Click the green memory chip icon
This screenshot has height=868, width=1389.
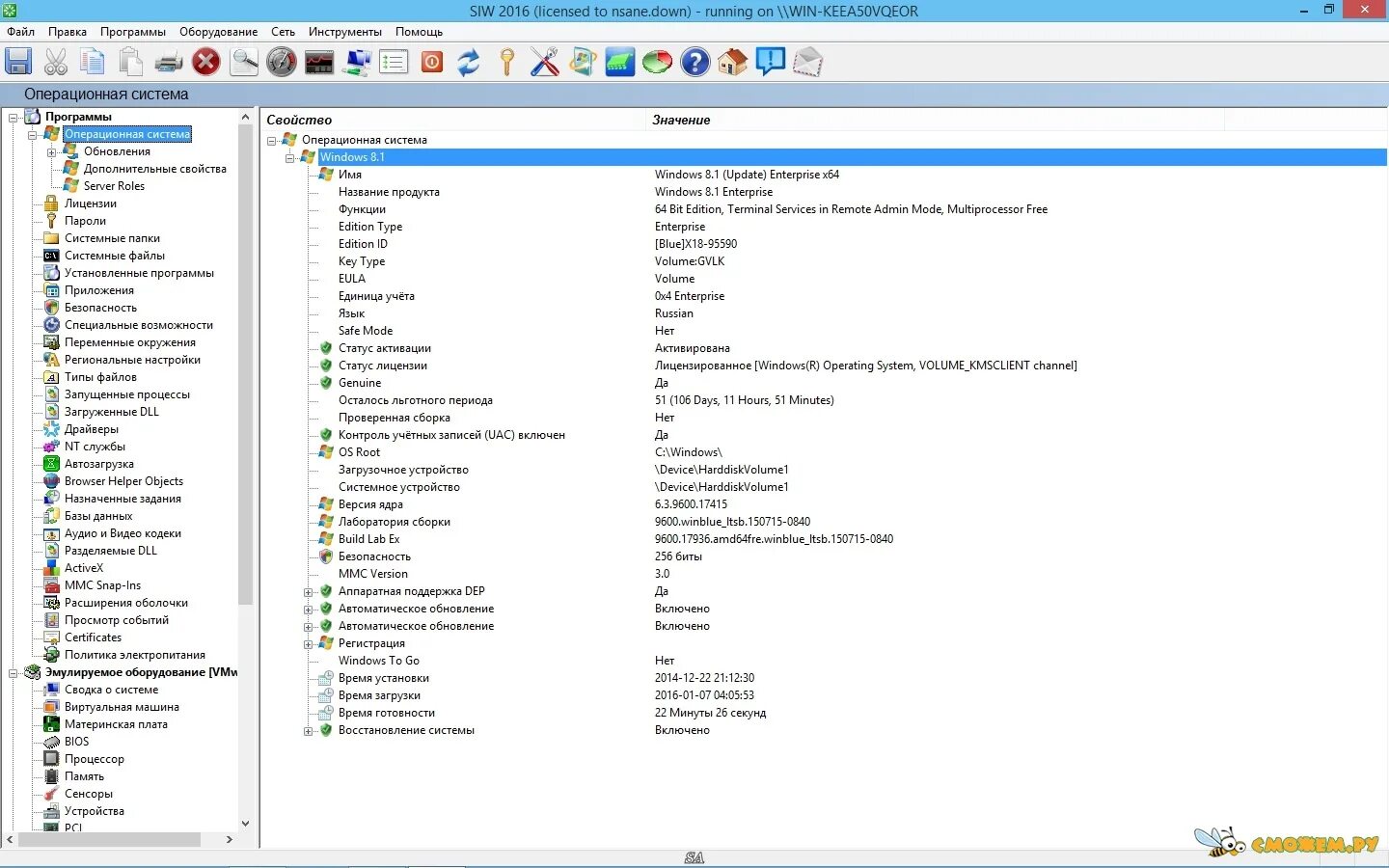point(620,62)
